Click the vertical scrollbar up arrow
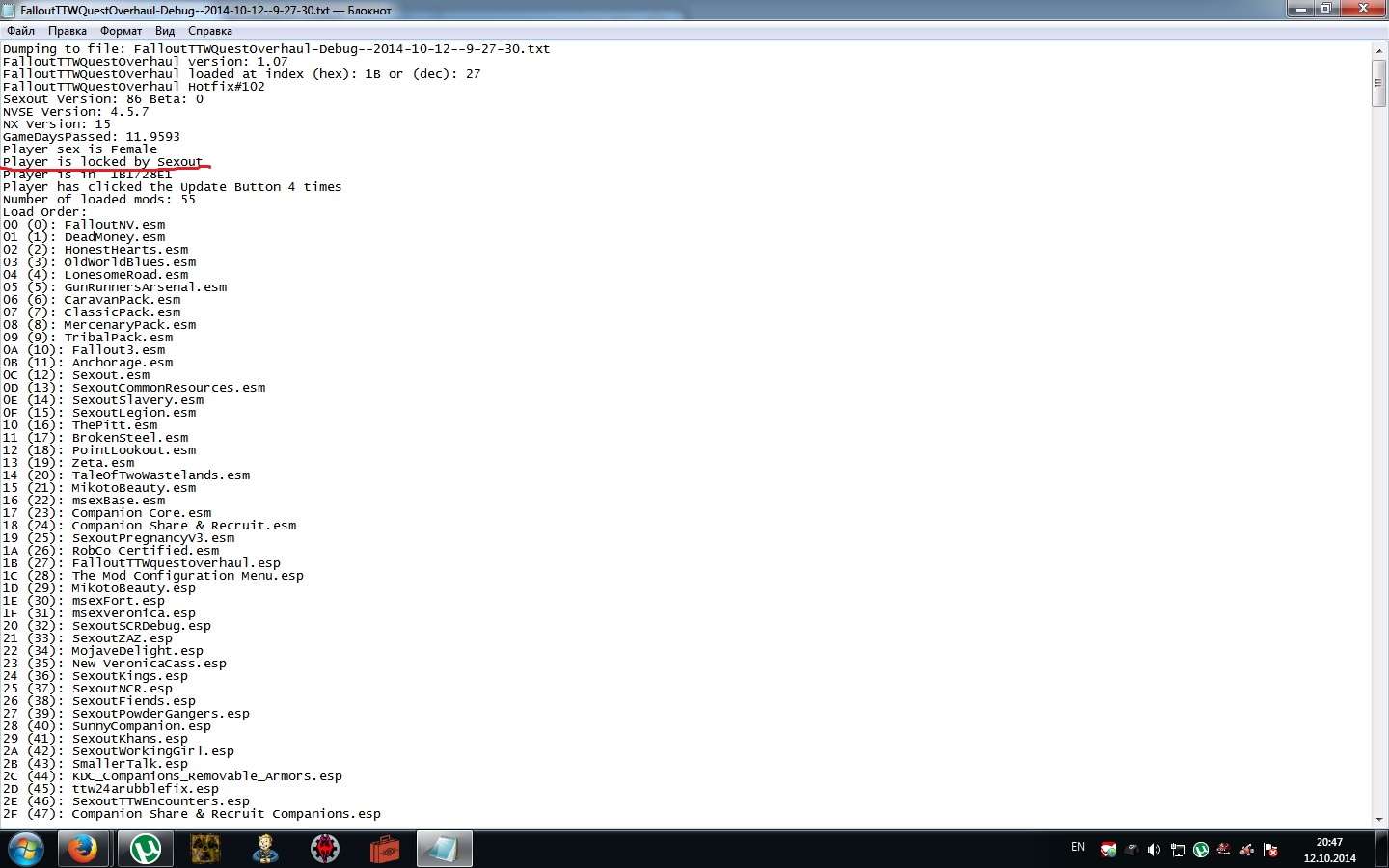The width and height of the screenshot is (1389, 868). tap(1379, 50)
